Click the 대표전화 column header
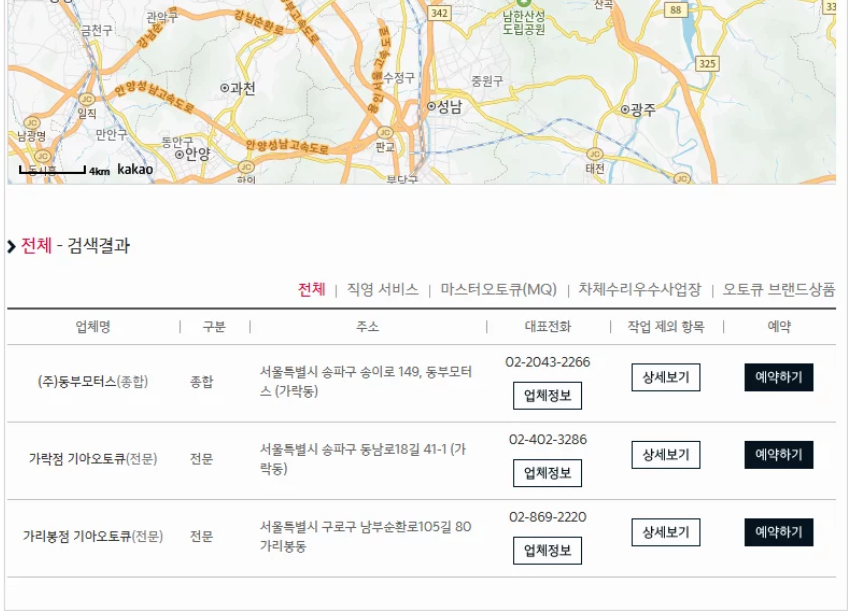Viewport: 854px width, 615px height. tap(547, 326)
